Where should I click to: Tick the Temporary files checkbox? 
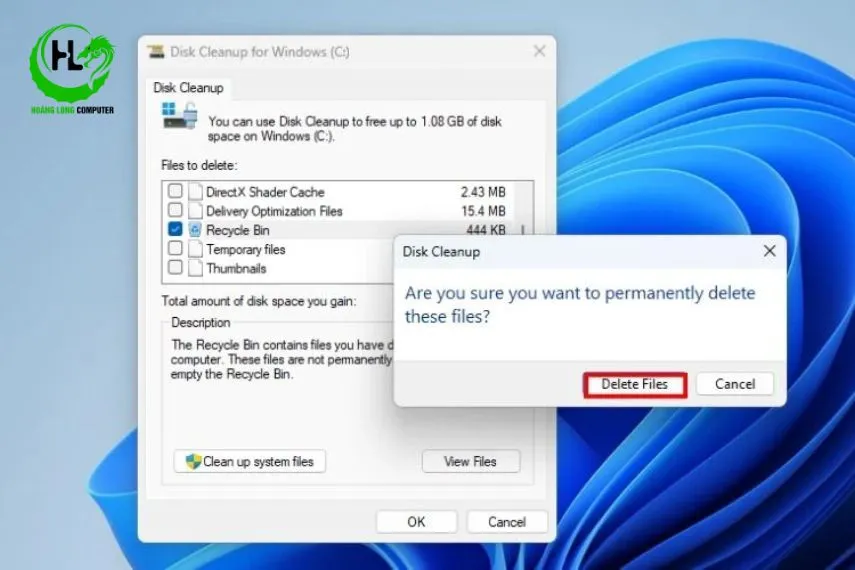click(175, 249)
